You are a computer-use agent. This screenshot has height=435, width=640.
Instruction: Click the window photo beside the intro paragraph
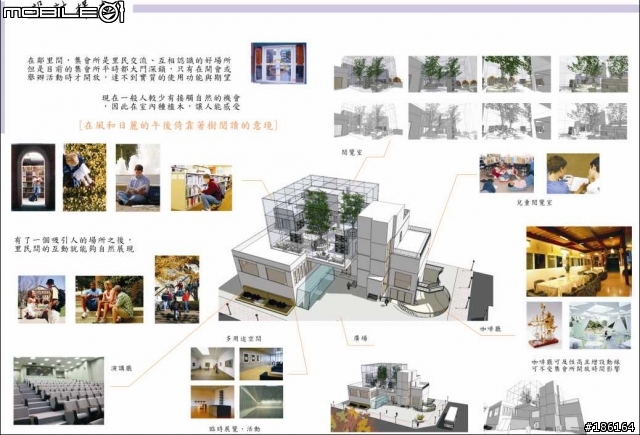coord(279,63)
